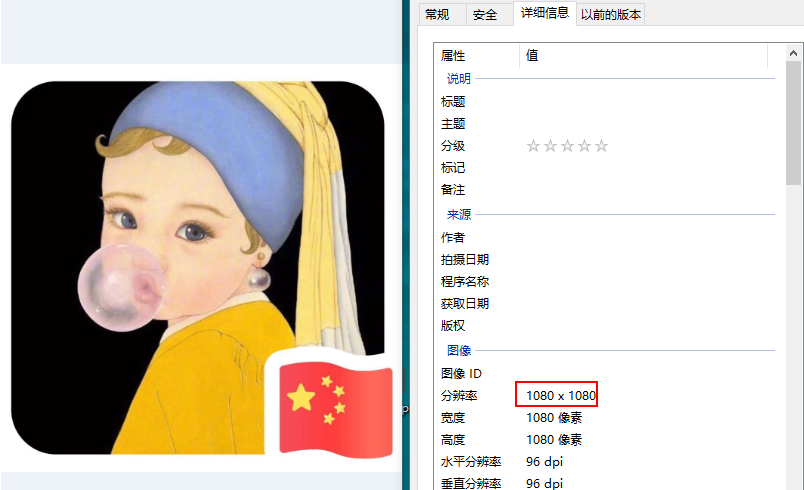Image resolution: width=804 pixels, height=490 pixels.
Task: Select the 分辨率 value 1080 x 1080
Action: [x=561, y=396]
